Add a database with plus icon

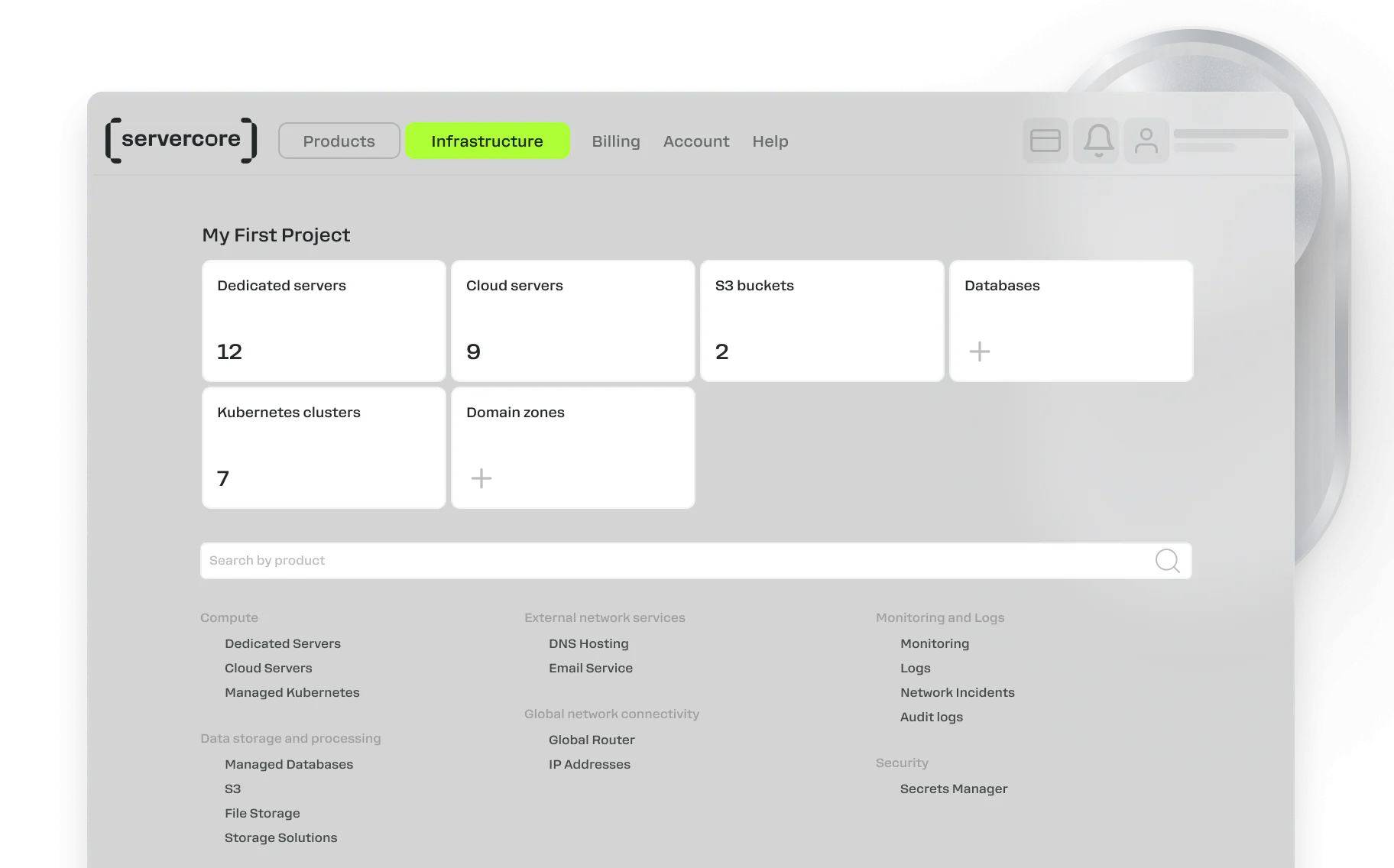(979, 351)
